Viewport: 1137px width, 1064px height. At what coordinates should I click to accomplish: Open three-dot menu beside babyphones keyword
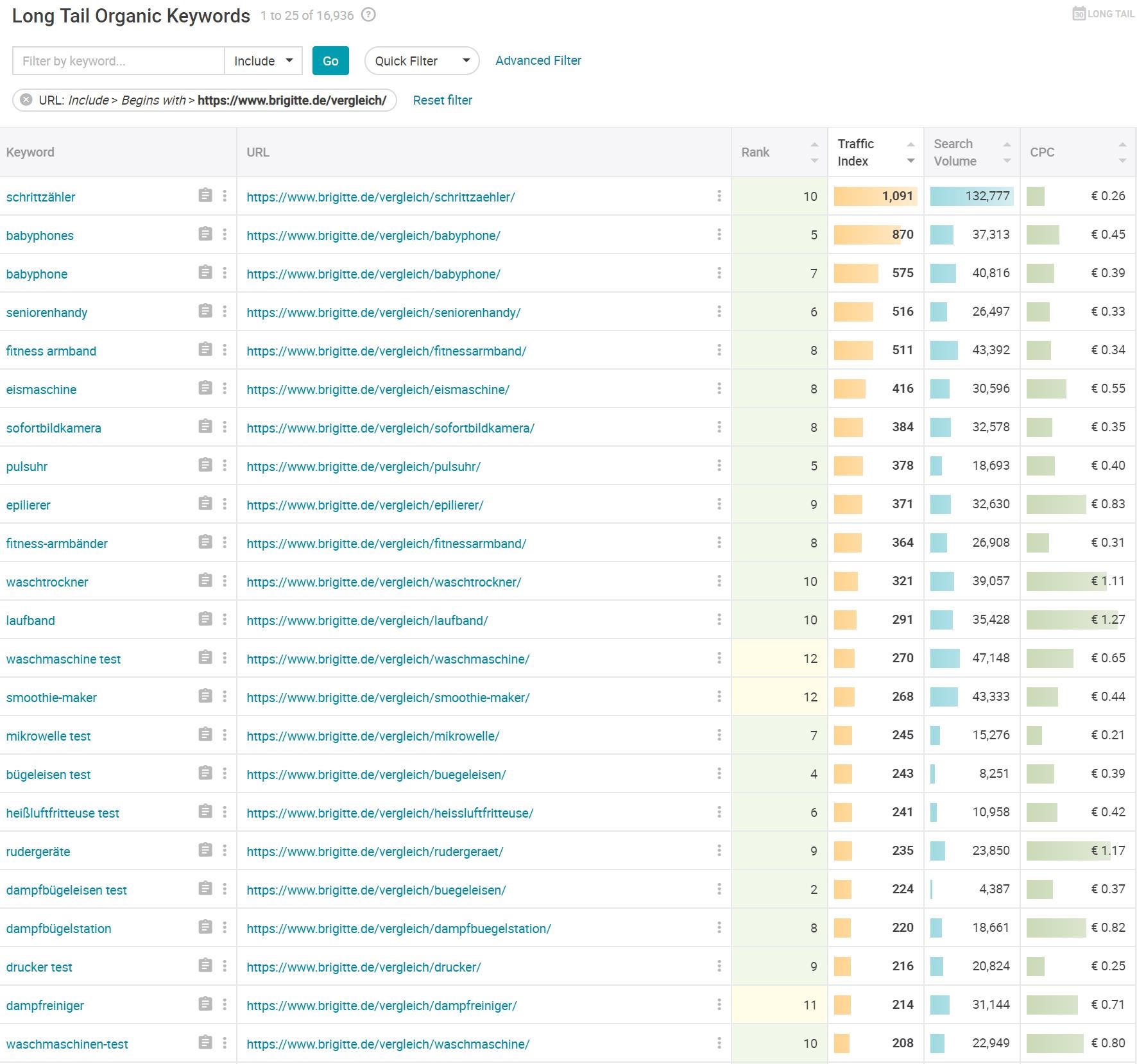pos(225,234)
